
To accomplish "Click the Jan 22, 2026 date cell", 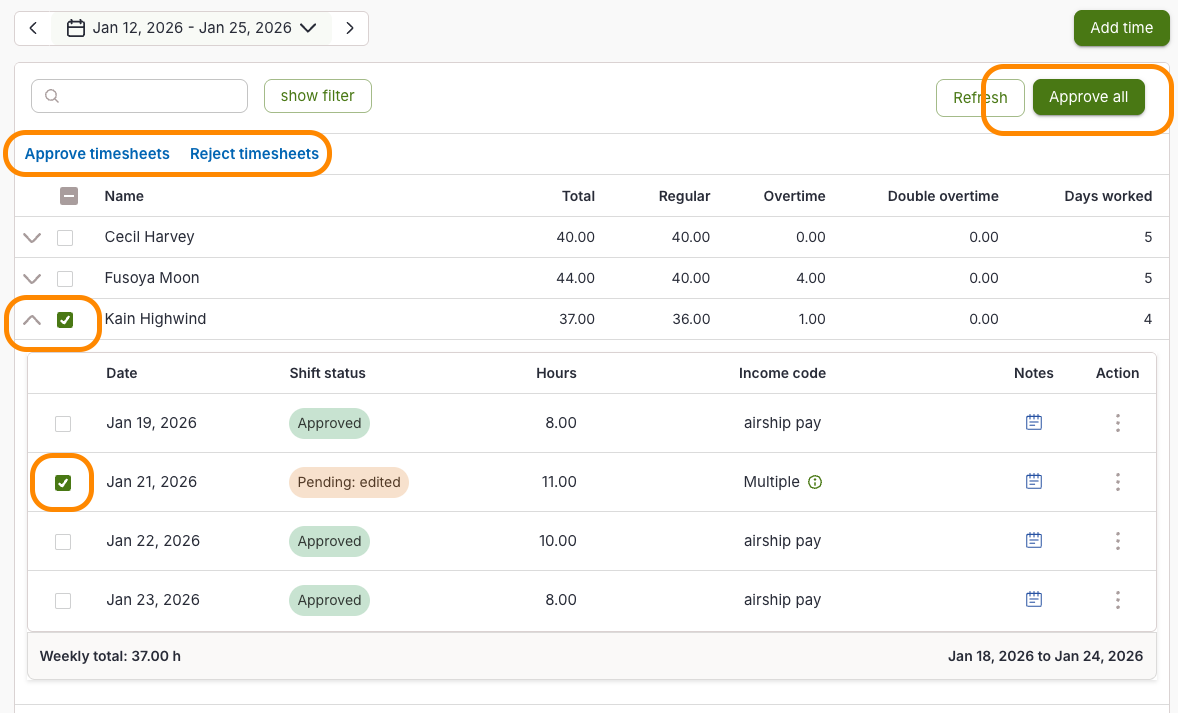I will pyautogui.click(x=153, y=541).
